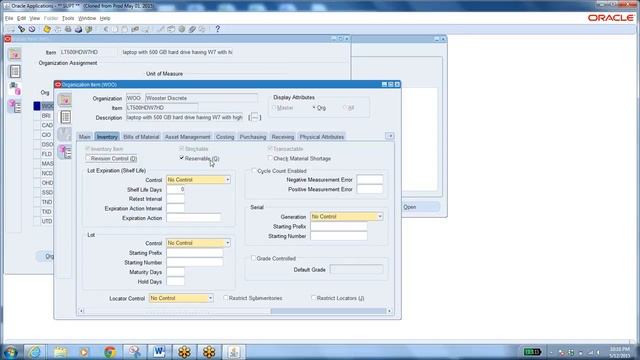Open the Costing tab
This screenshot has width=640, height=360.
[x=225, y=137]
